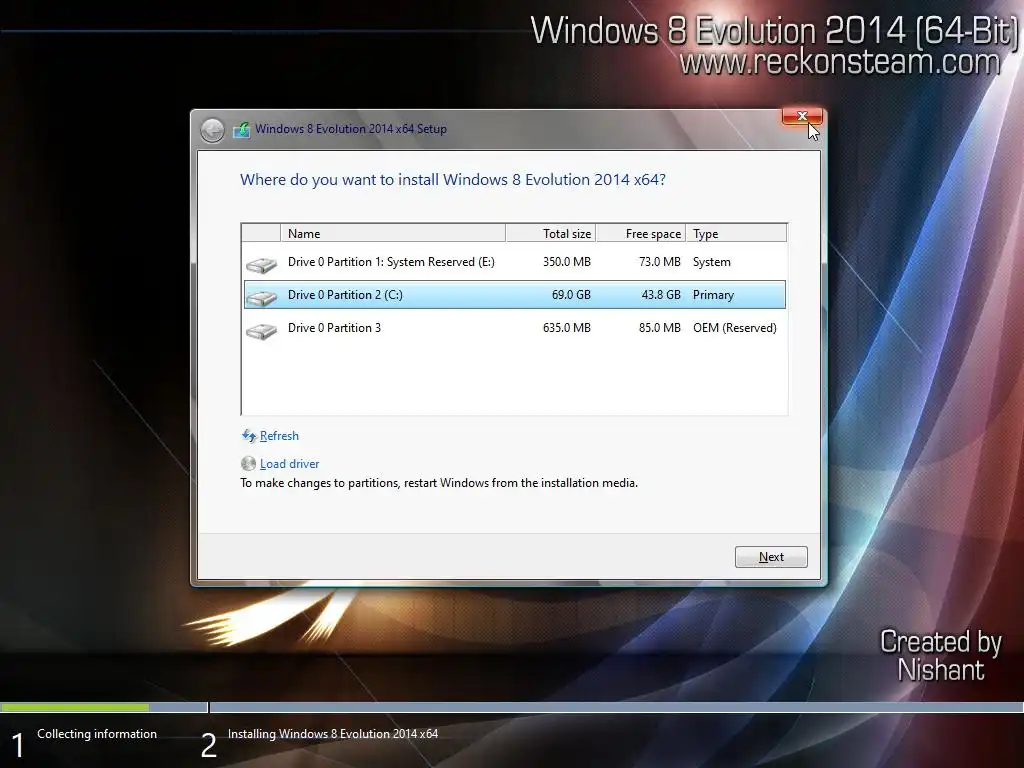Click the Installing Windows 8 Evolution 2014 x64 step label
1024x768 pixels.
(332, 734)
